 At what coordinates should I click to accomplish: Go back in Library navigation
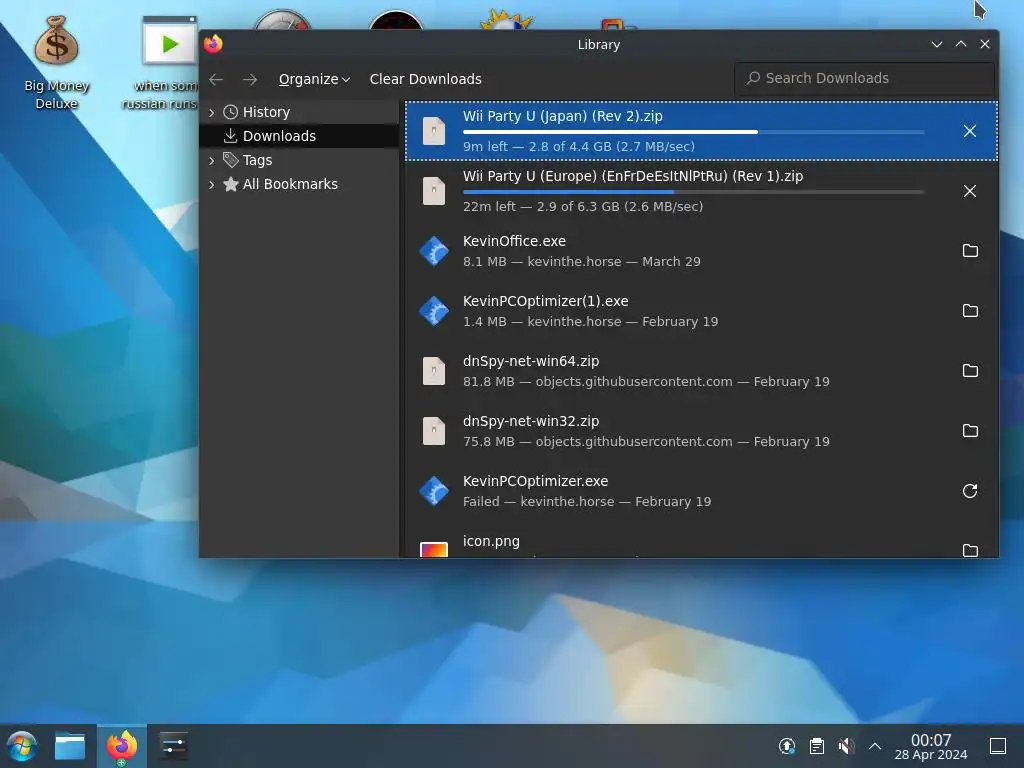point(216,79)
